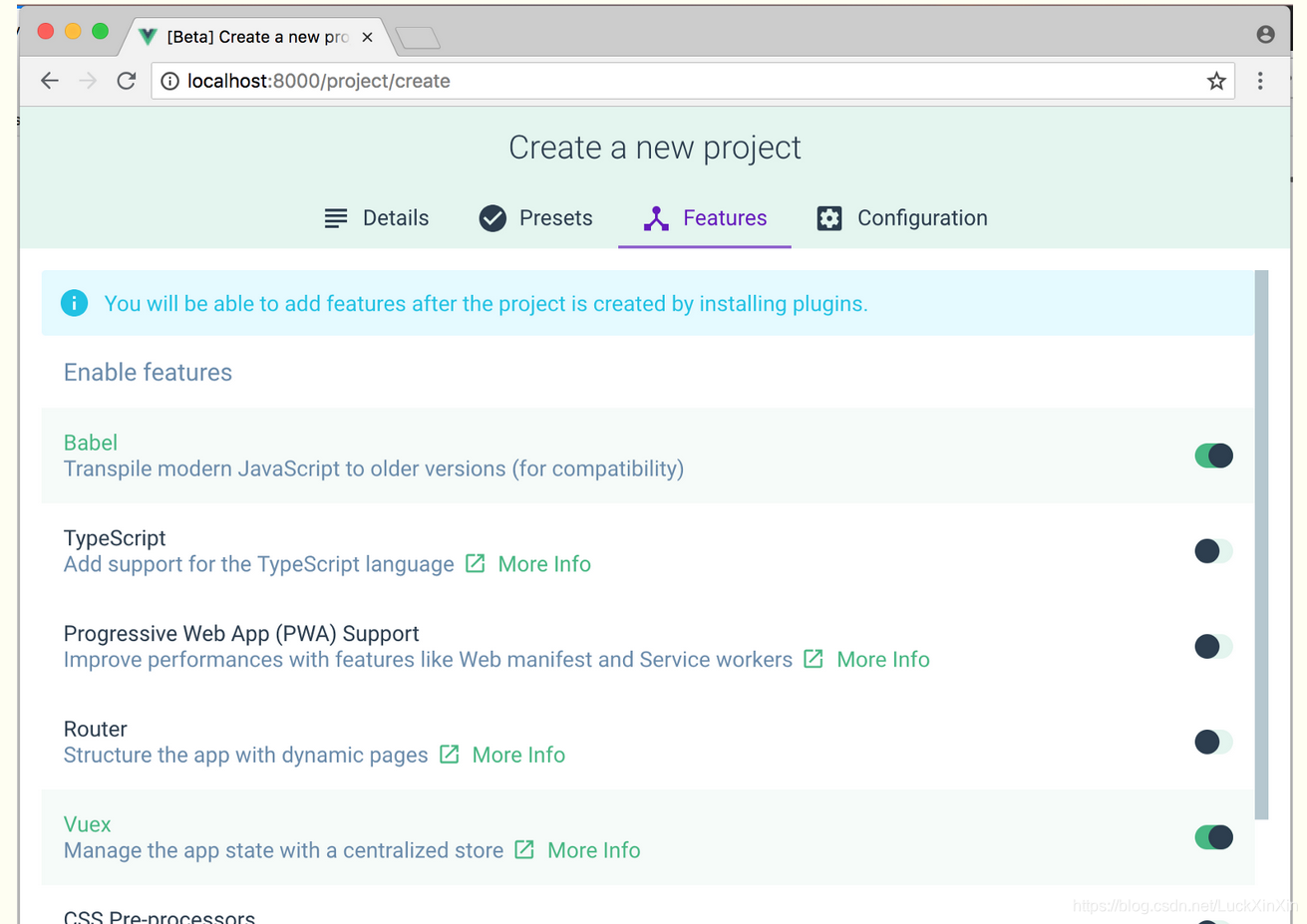Click the address bar URL field

tap(693, 81)
